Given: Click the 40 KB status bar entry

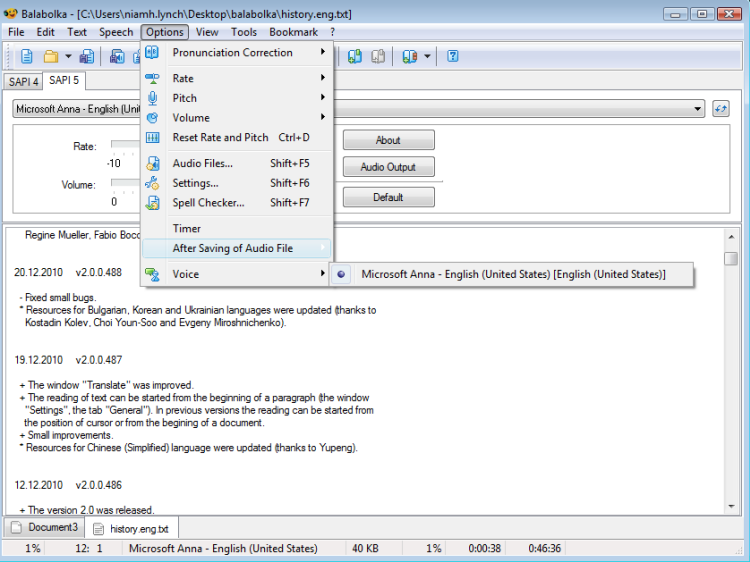Looking at the screenshot, I should click(365, 548).
